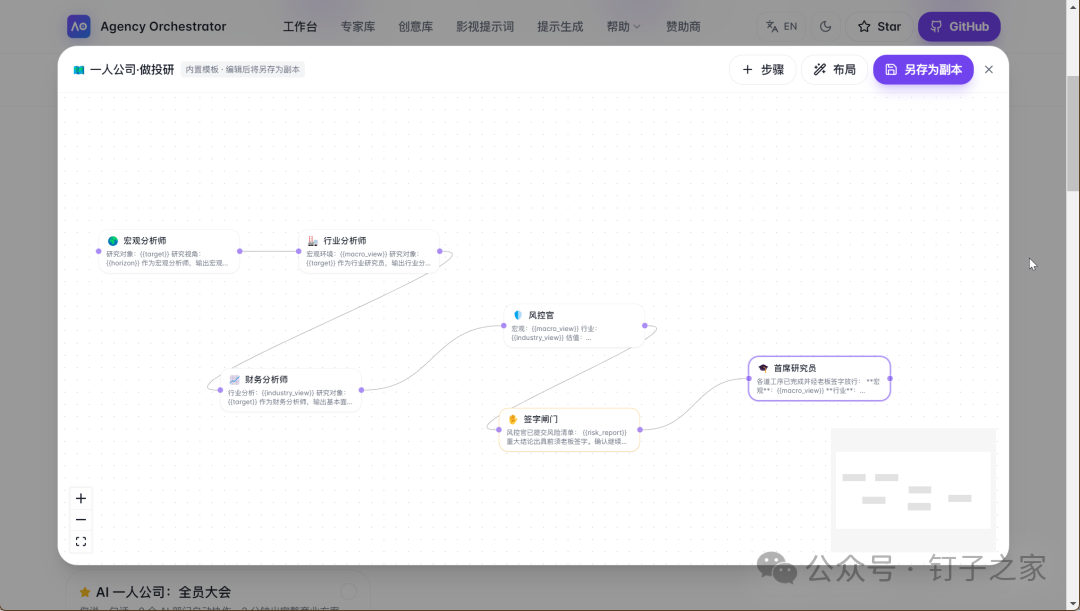Click the factory icon on 行业分析师
The width and height of the screenshot is (1080, 611).
click(313, 241)
